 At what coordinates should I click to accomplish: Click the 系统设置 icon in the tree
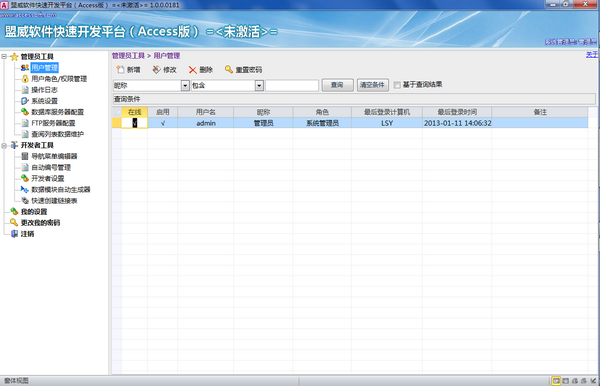point(24,101)
